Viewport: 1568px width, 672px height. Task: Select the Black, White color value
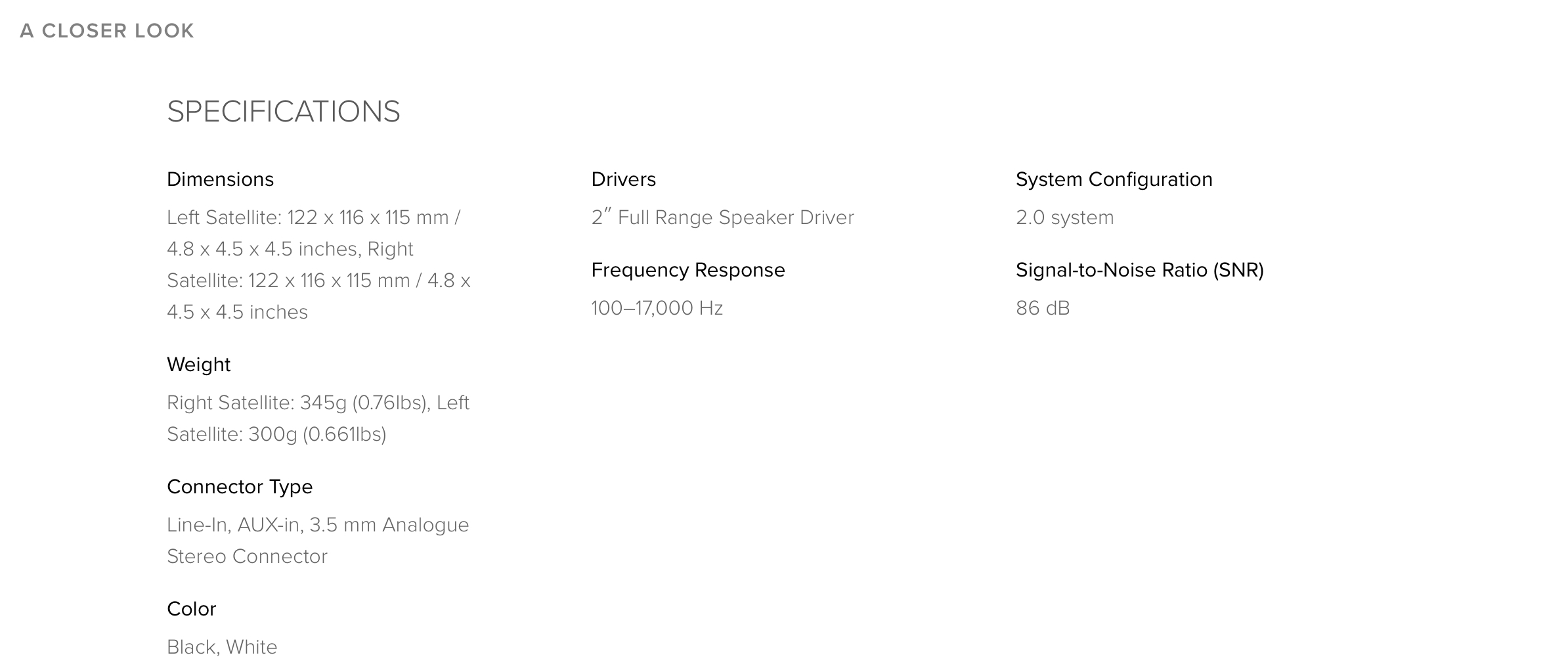click(x=222, y=647)
